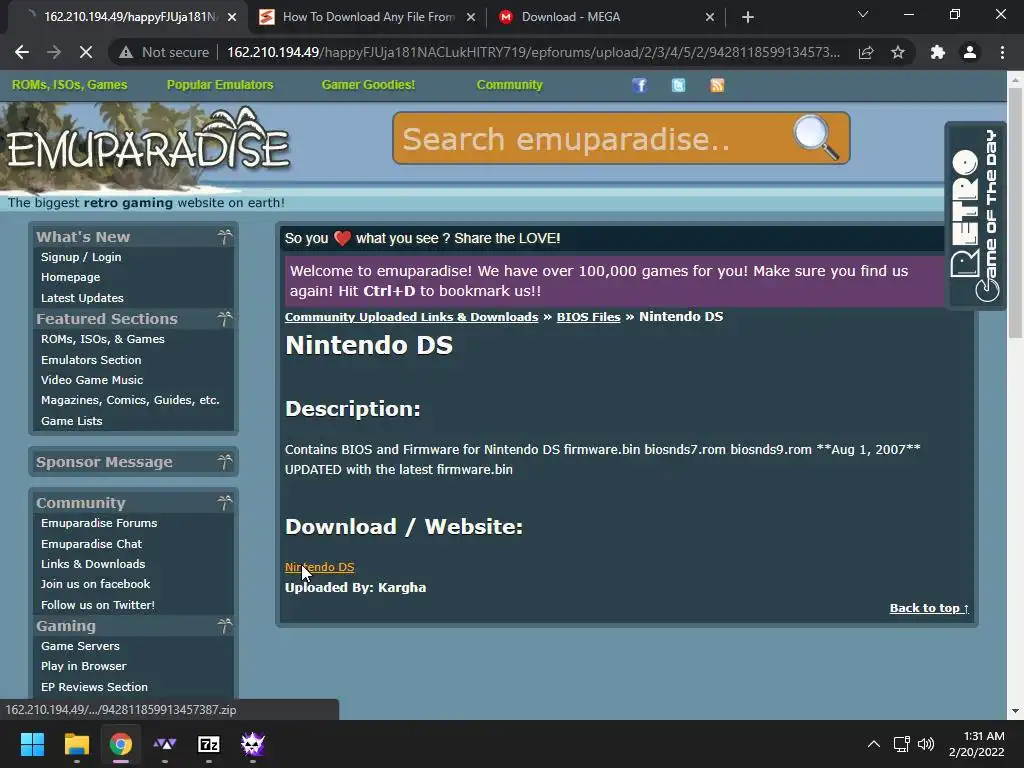Open Gamer Goodies! menu

point(368,85)
